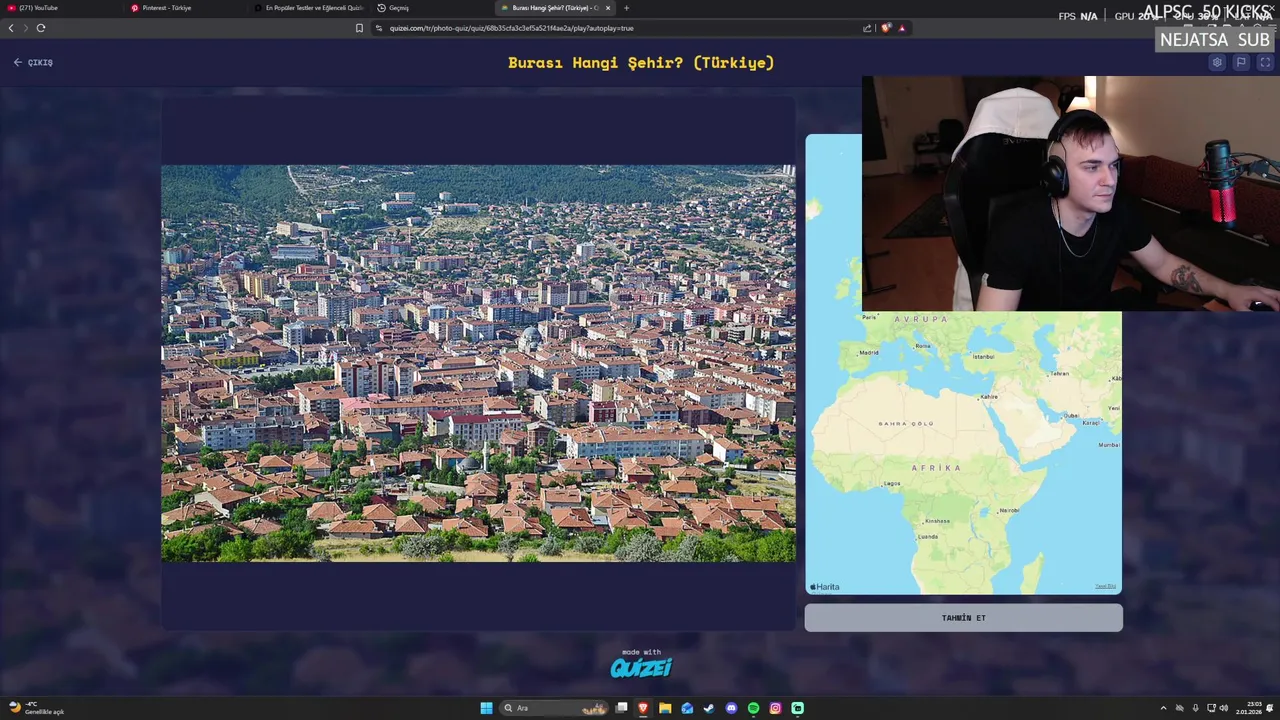Image resolution: width=1280 pixels, height=720 pixels.
Task: Click the Tahran label on the map
Action: point(1060,374)
